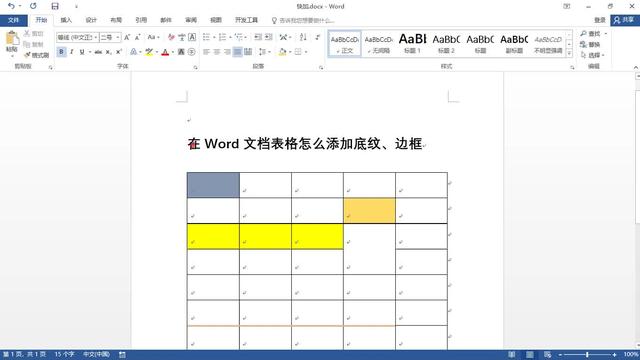Click the Replace (替换) icon
The width and height of the screenshot is (640, 360).
[x=583, y=44]
